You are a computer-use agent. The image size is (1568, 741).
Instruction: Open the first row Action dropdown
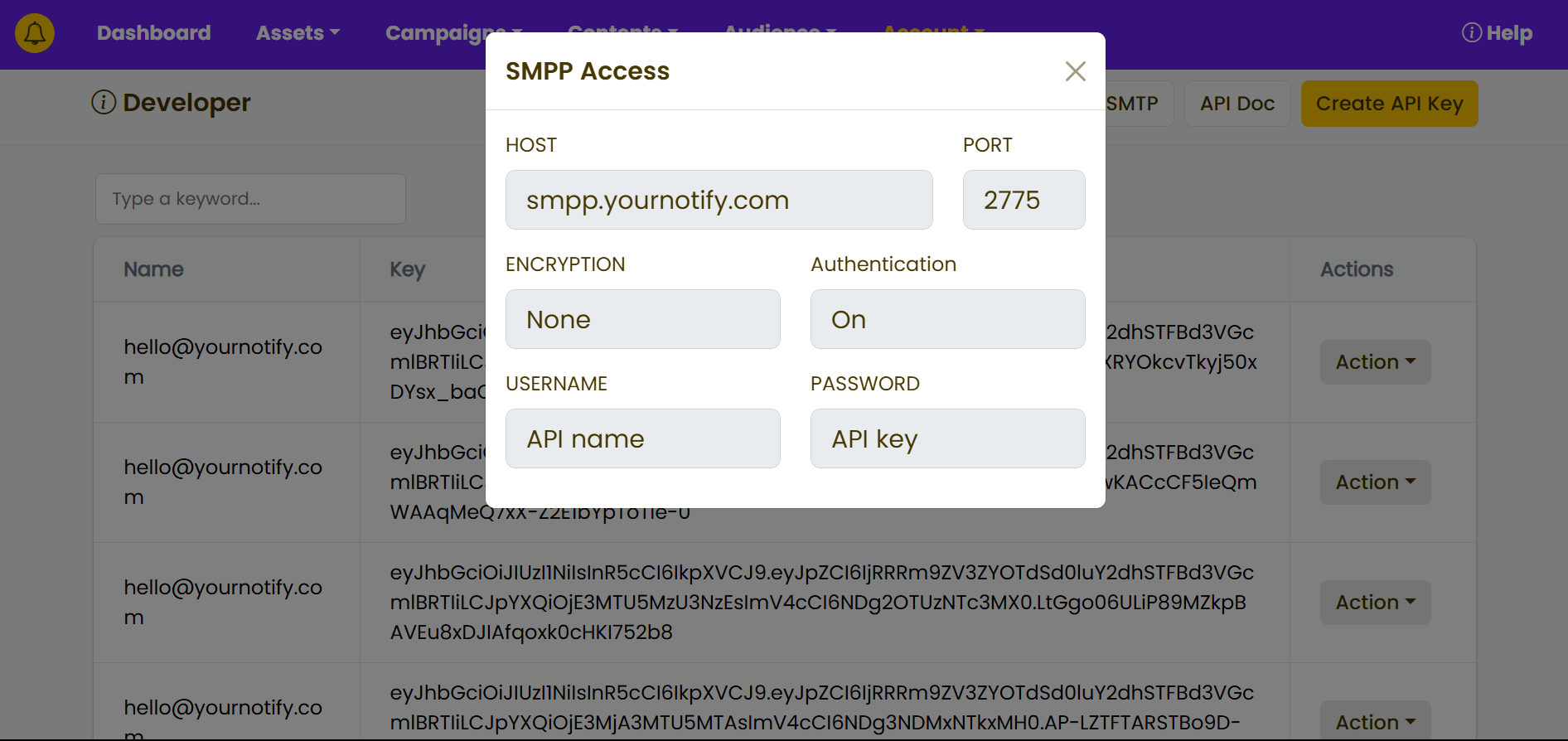click(x=1375, y=362)
